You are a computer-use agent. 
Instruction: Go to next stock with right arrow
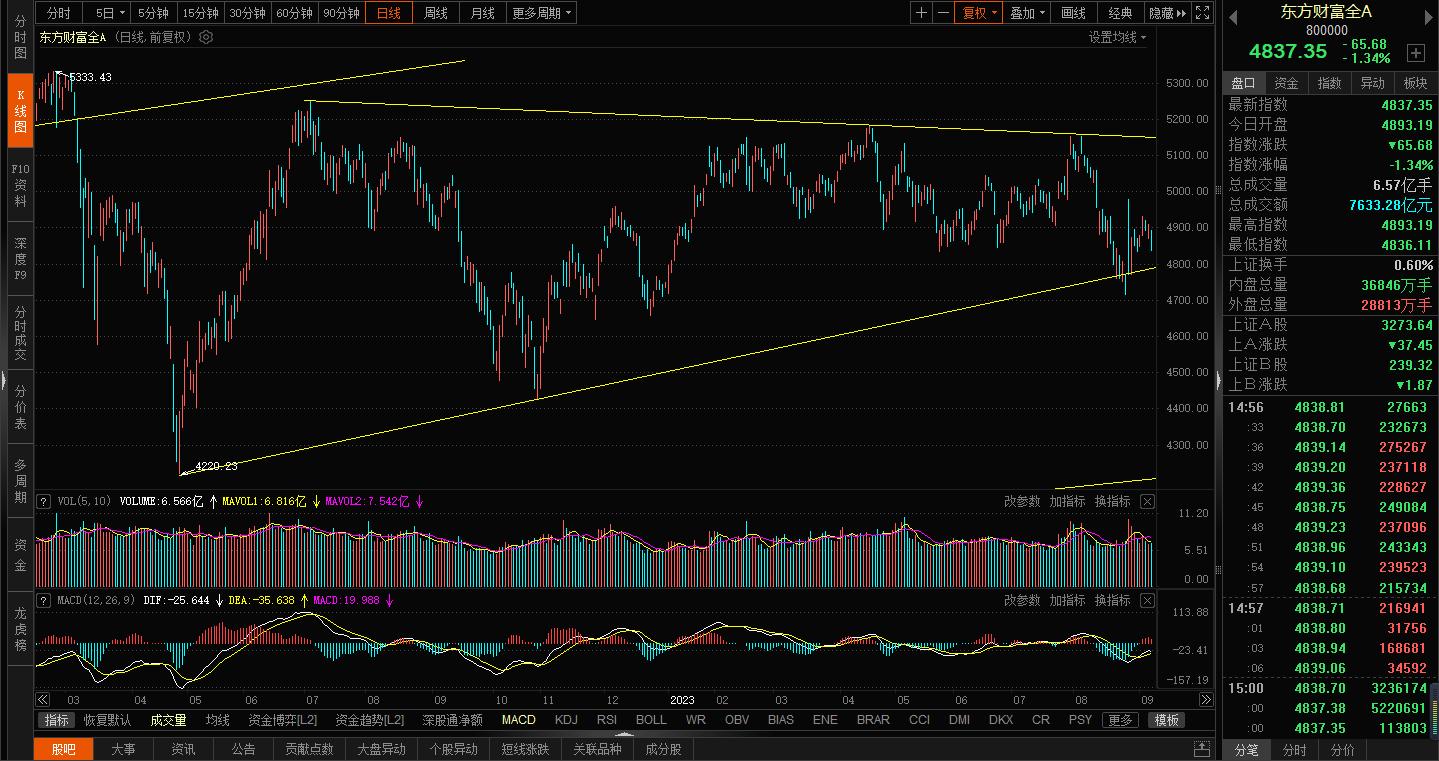[x=1427, y=16]
